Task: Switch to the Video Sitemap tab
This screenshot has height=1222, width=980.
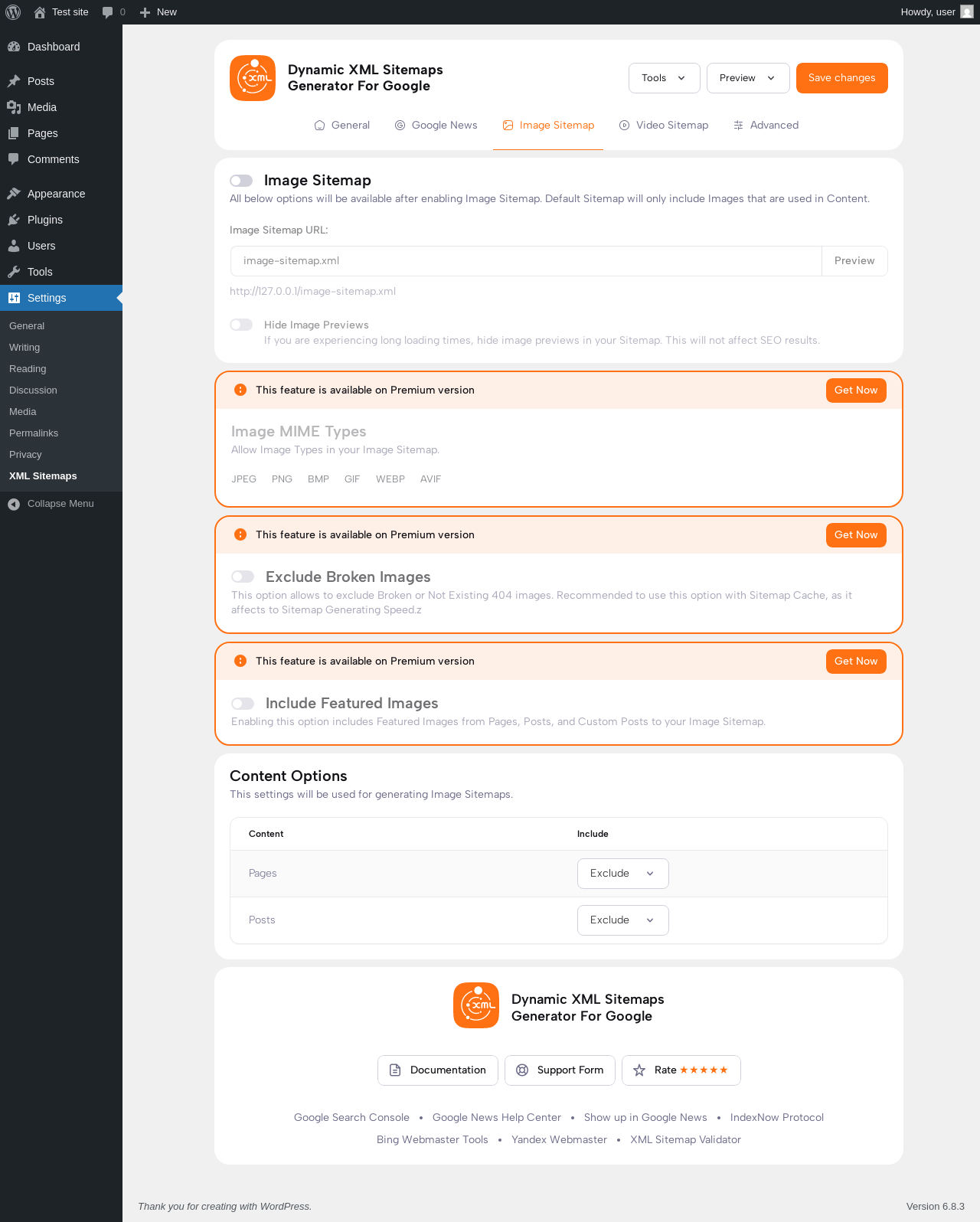Action: [664, 126]
